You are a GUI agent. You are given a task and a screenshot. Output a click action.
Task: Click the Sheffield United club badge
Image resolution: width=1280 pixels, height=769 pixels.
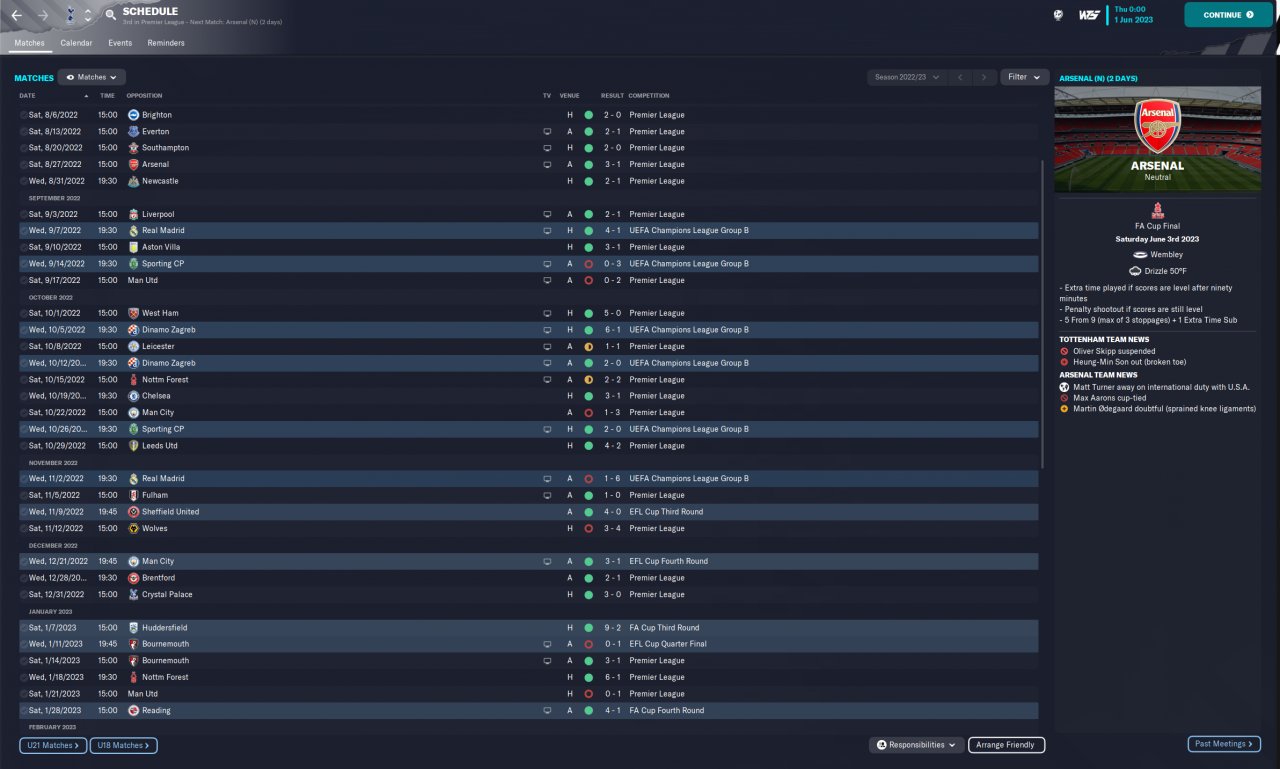133,512
